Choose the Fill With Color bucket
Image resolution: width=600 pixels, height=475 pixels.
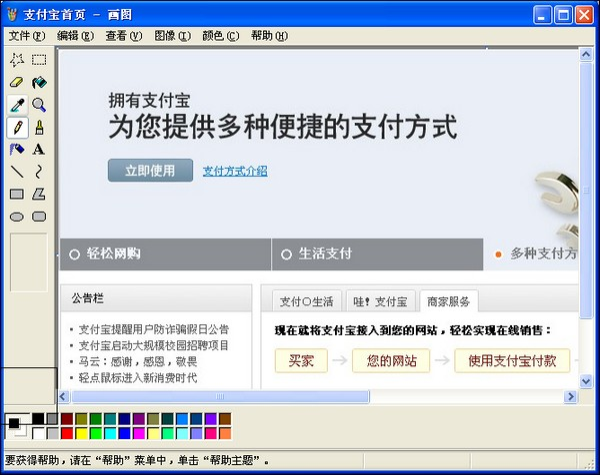tap(39, 82)
